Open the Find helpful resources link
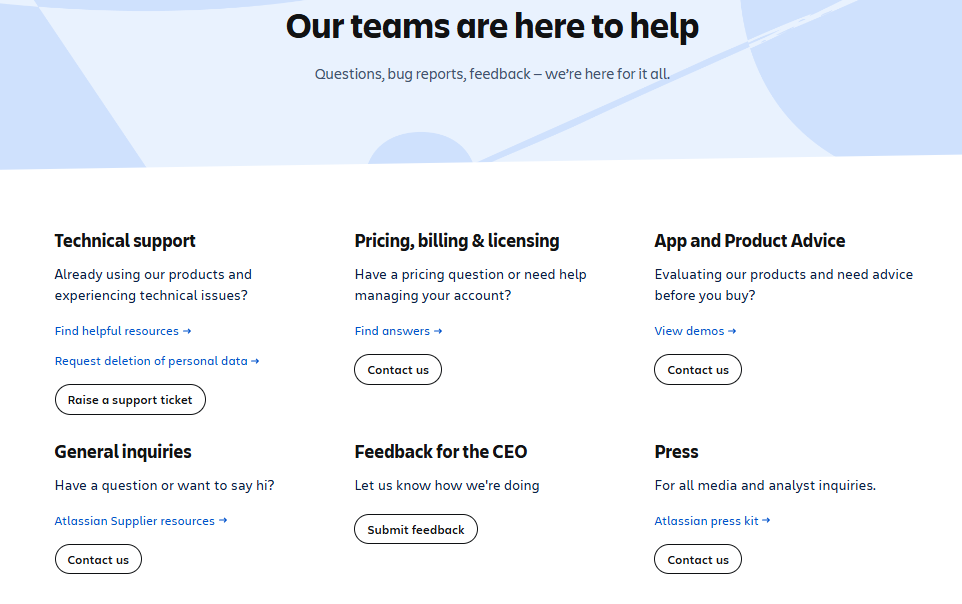 [122, 331]
